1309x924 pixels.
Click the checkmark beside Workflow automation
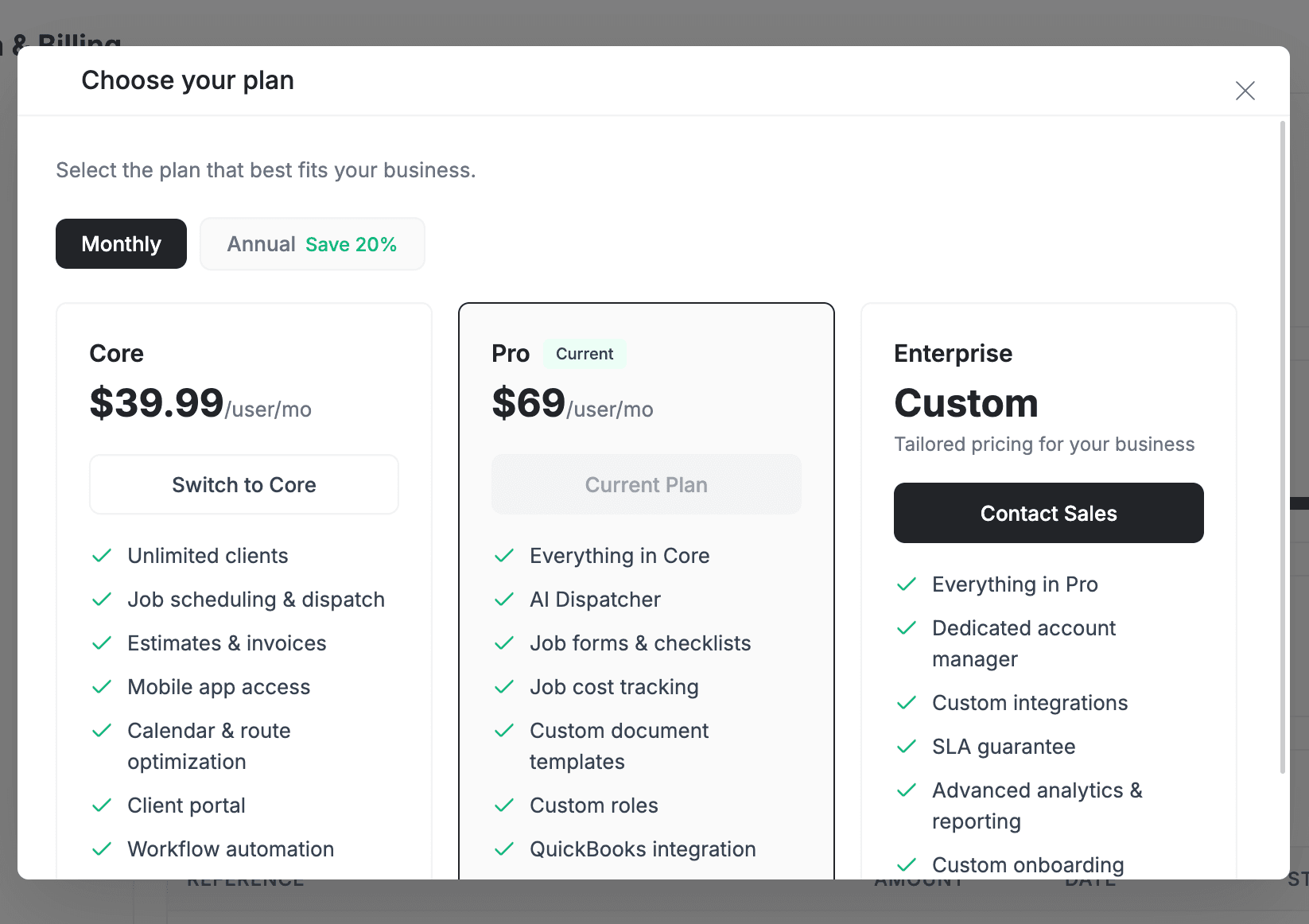point(103,848)
